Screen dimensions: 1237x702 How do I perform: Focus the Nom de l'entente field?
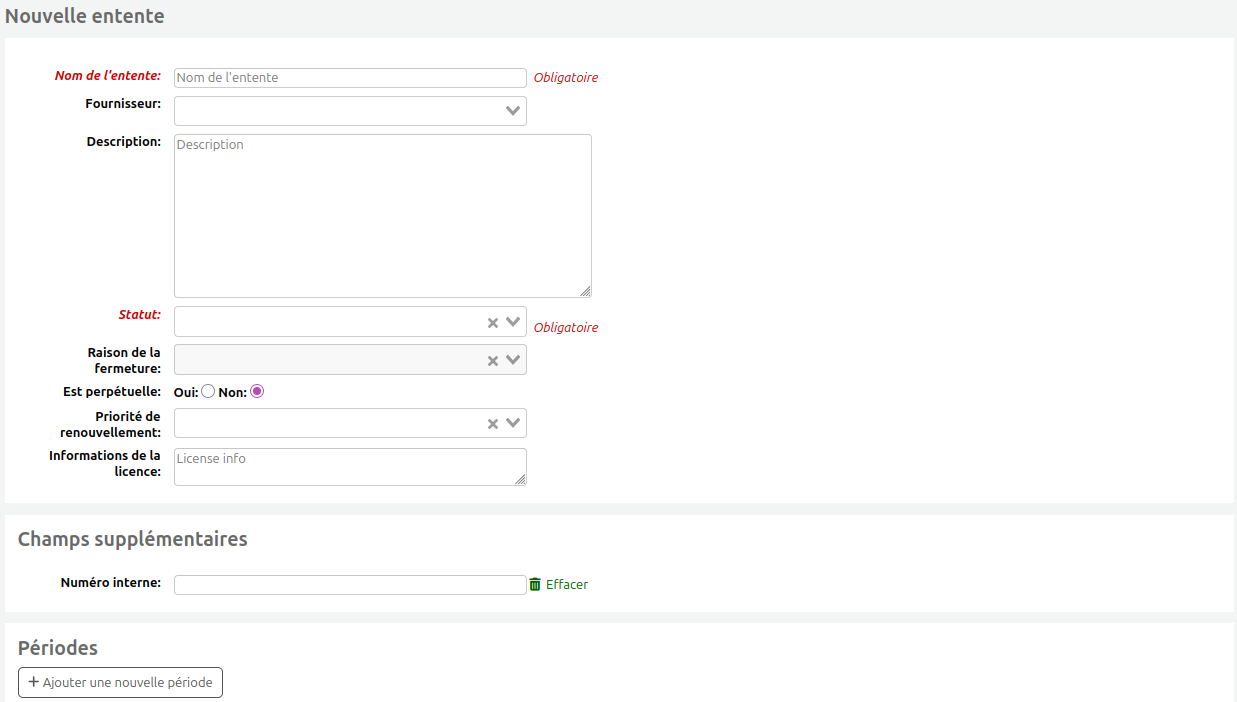(350, 78)
